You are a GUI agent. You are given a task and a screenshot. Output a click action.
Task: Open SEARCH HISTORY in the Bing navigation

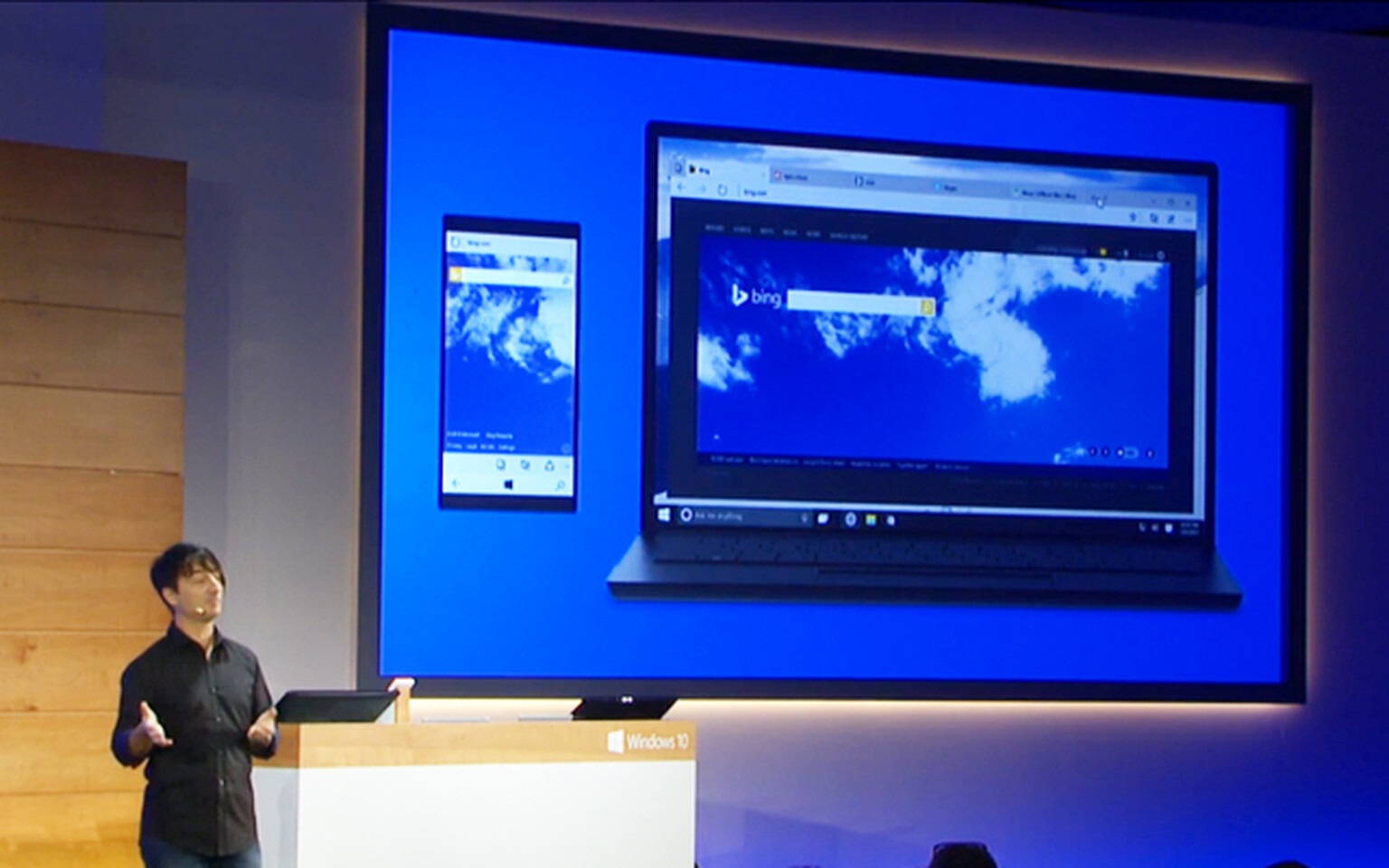coord(848,236)
